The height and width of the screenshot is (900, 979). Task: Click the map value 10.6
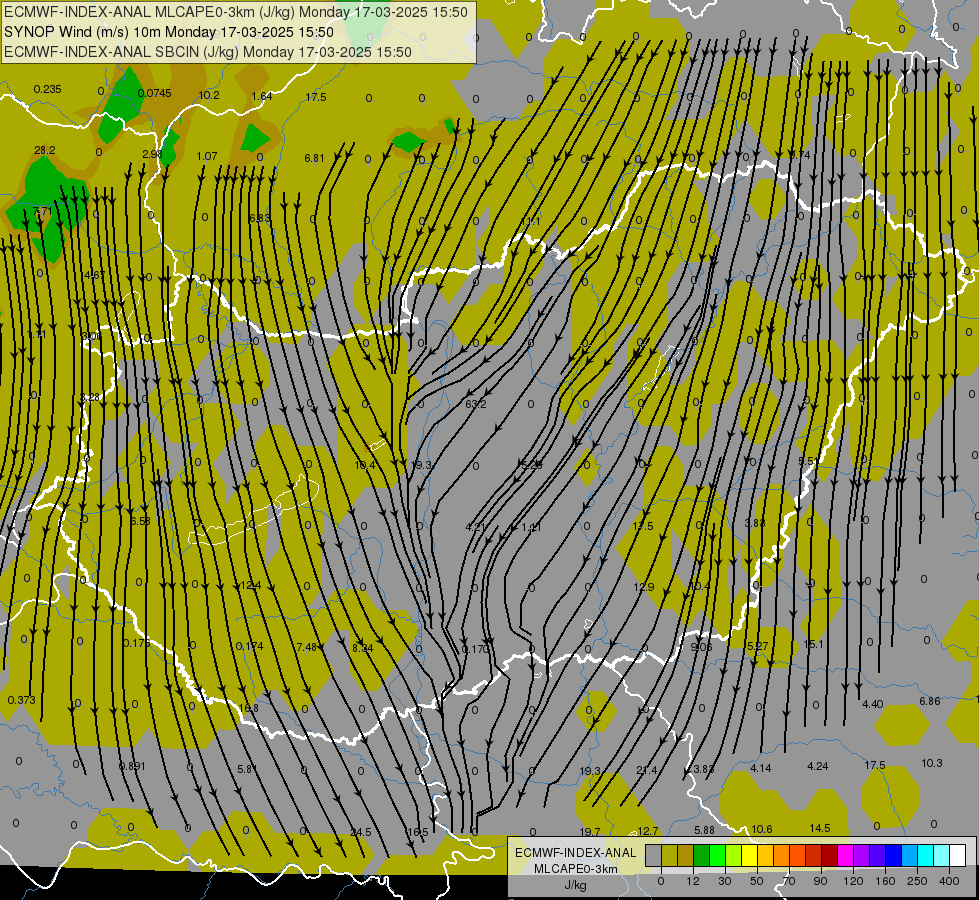point(762,829)
